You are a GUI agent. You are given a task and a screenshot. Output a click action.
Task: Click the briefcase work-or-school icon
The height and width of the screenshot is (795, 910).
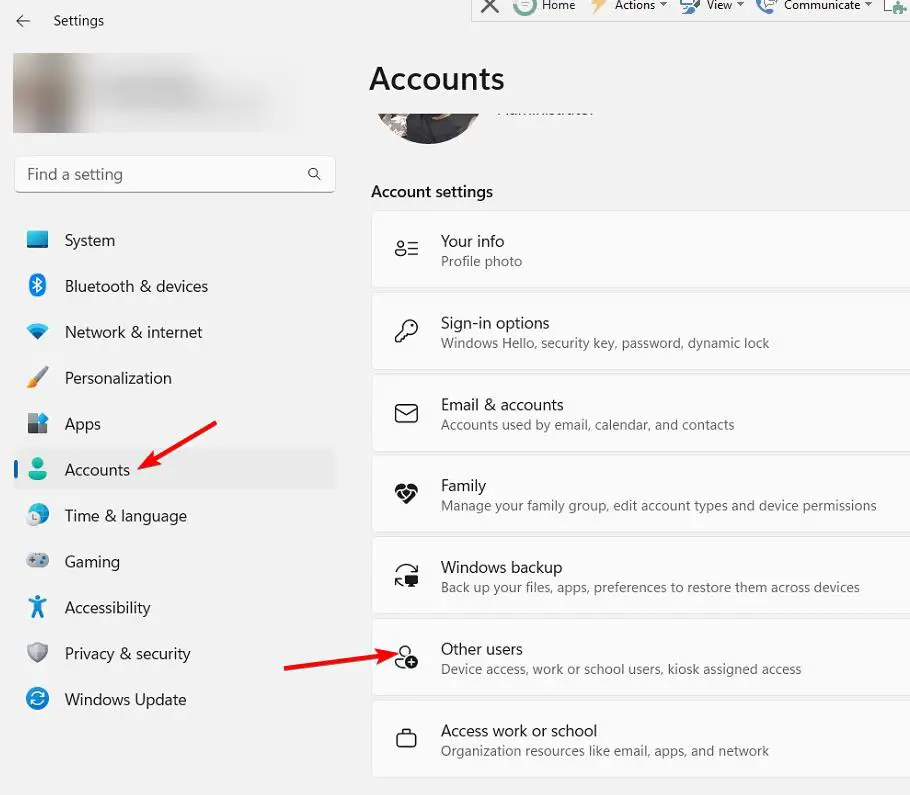tap(406, 739)
